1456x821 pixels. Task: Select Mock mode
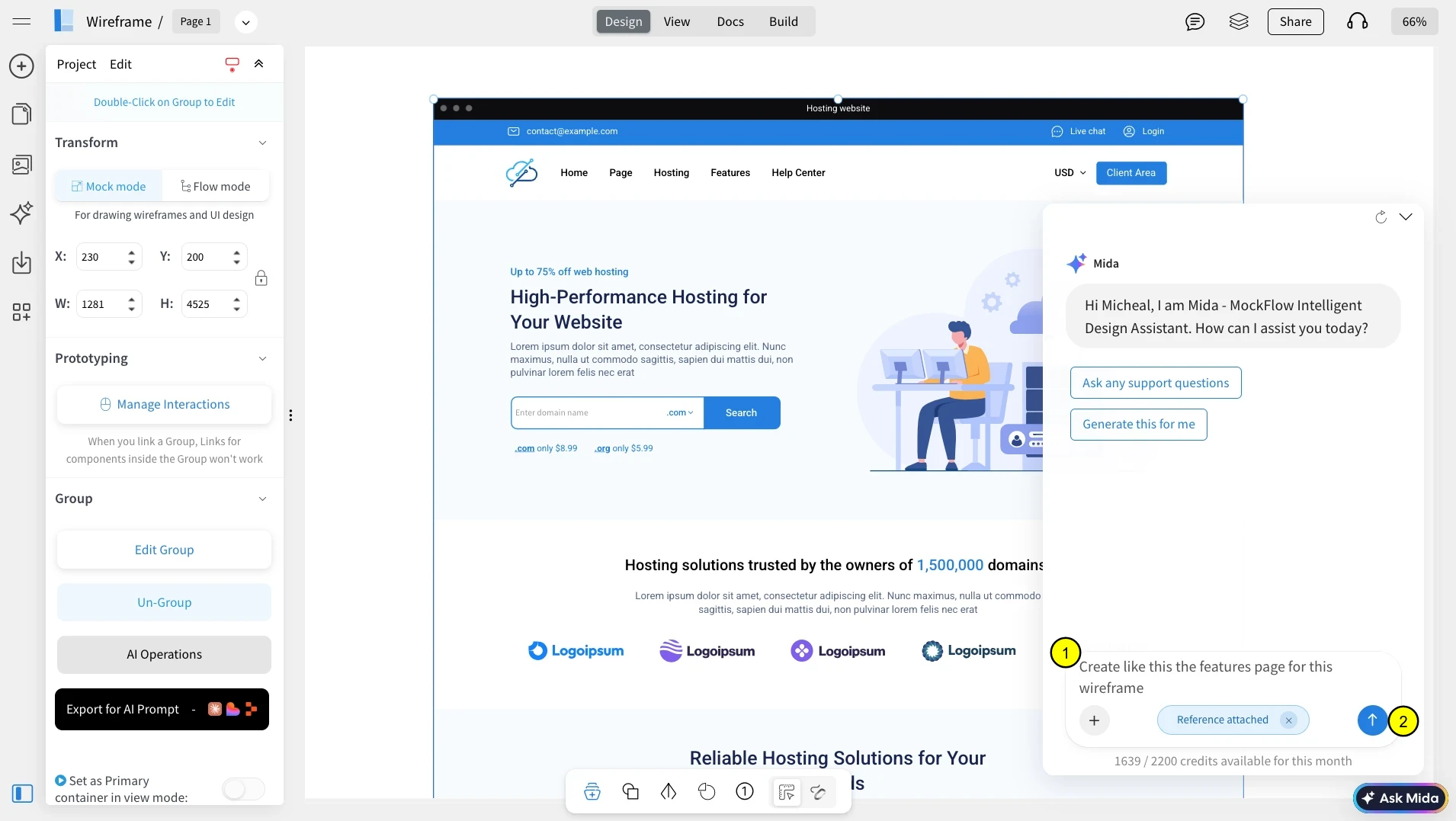coord(108,187)
